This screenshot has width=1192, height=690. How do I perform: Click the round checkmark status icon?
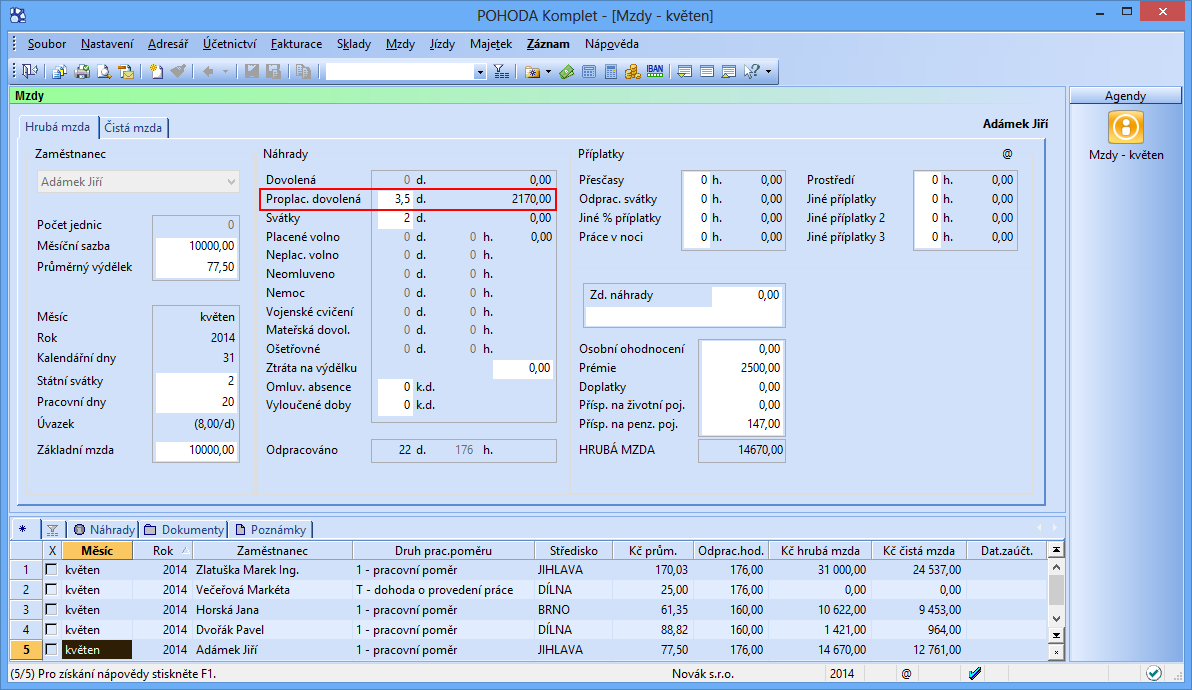pos(1154,673)
